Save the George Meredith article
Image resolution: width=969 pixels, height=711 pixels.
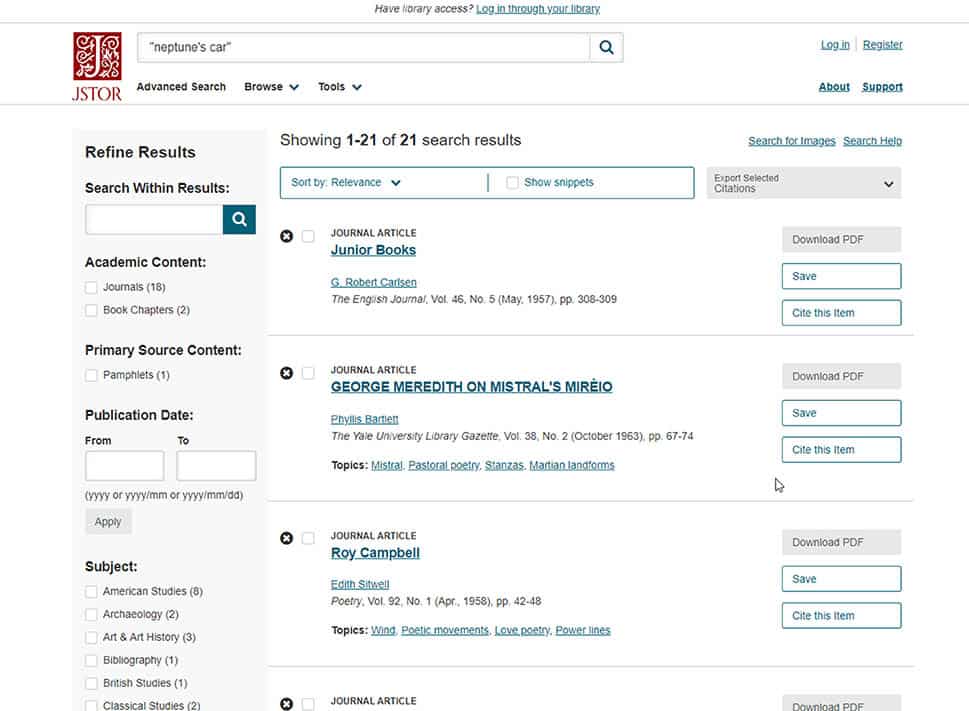tap(841, 413)
